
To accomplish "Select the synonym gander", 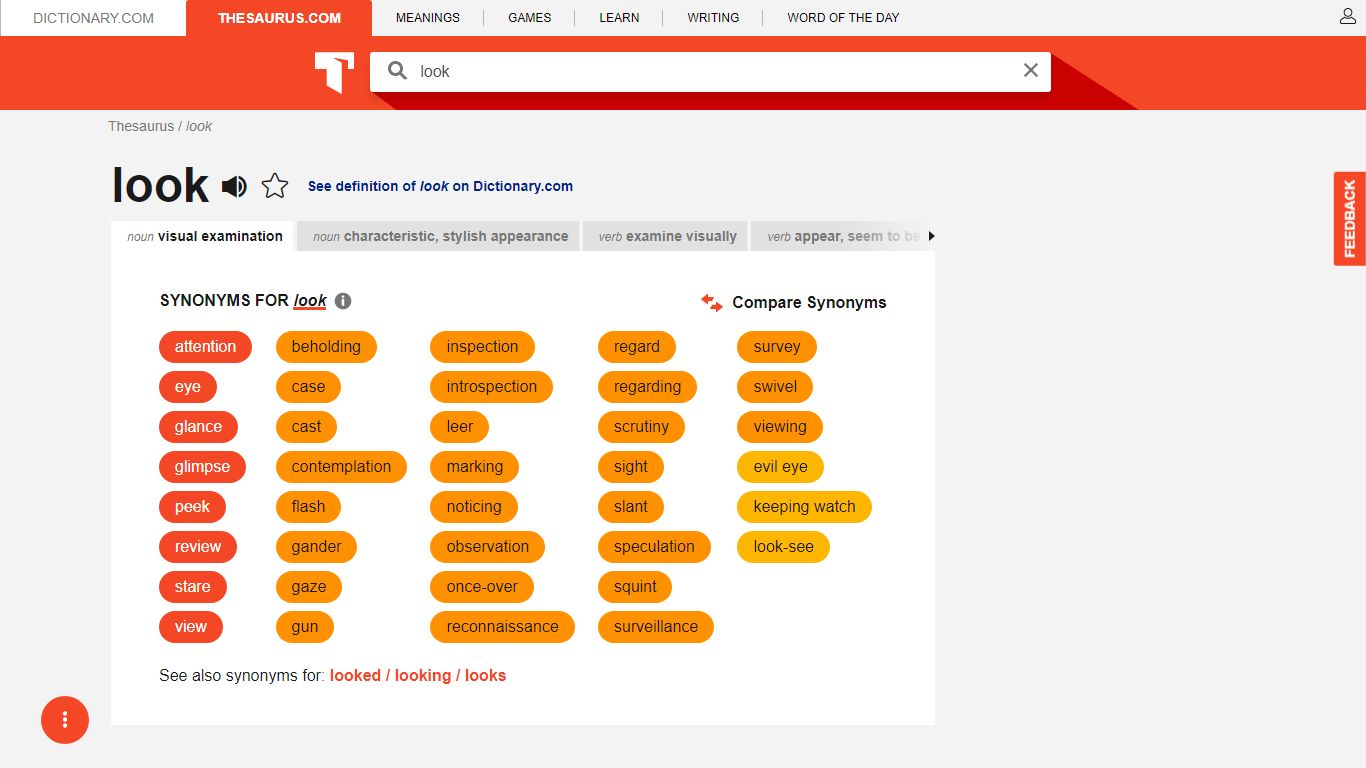I will point(316,547).
